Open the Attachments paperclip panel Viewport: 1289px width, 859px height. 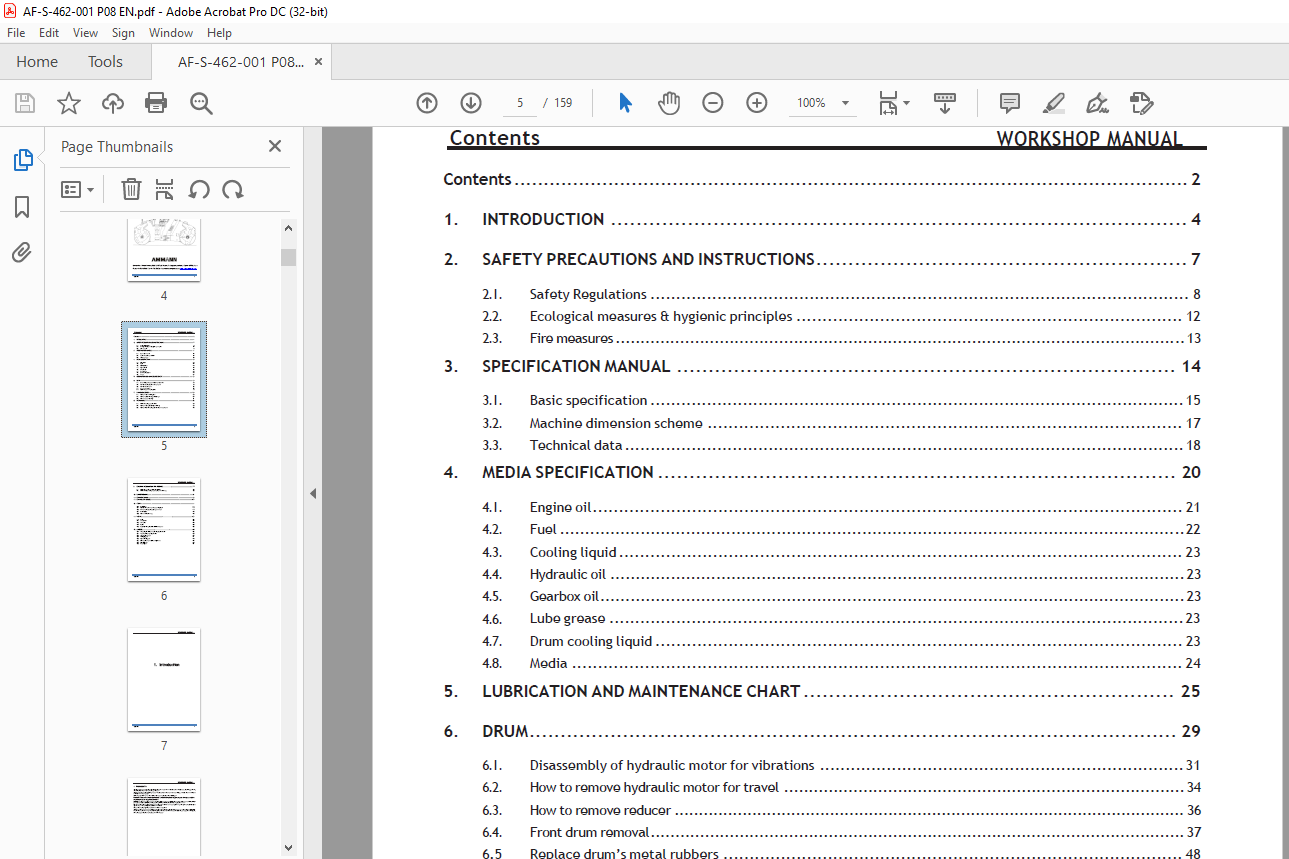22,253
